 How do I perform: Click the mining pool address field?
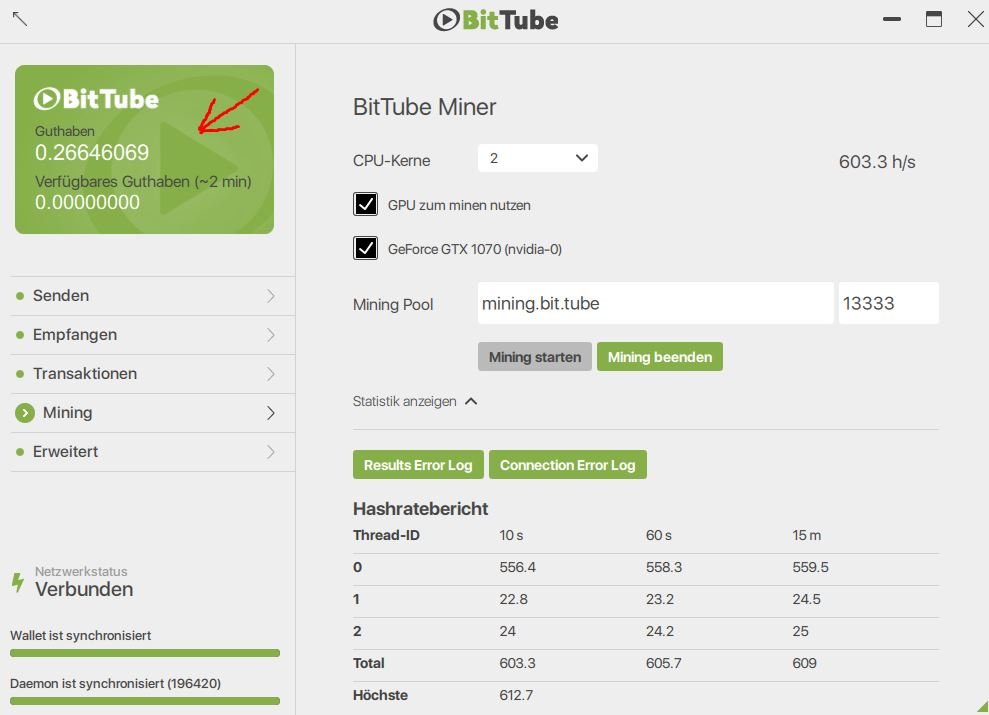(x=655, y=303)
